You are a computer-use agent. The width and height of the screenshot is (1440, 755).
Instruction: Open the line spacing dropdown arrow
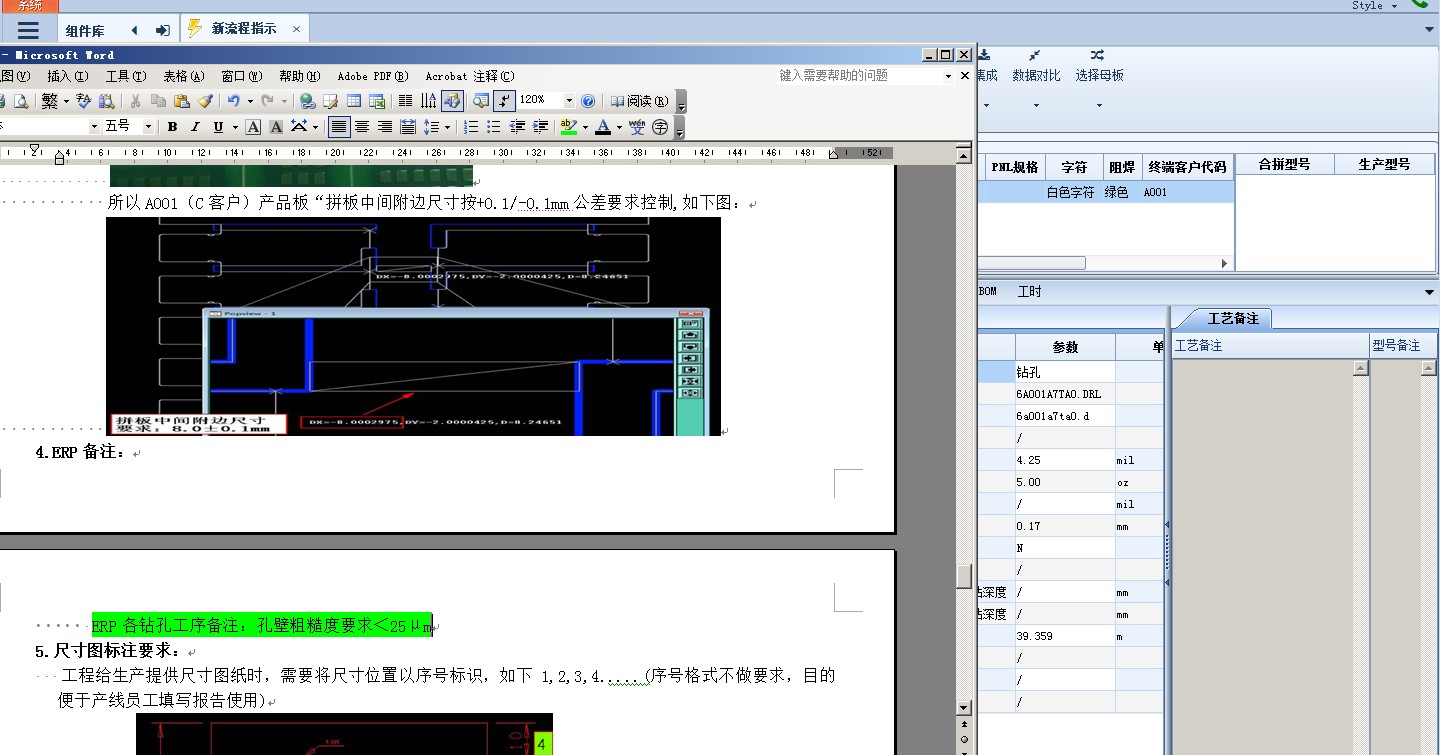point(447,127)
